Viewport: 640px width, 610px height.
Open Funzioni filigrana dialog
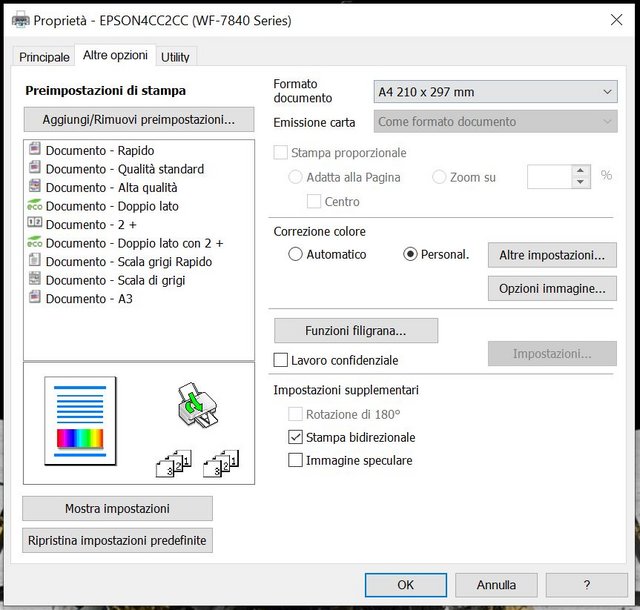click(356, 331)
